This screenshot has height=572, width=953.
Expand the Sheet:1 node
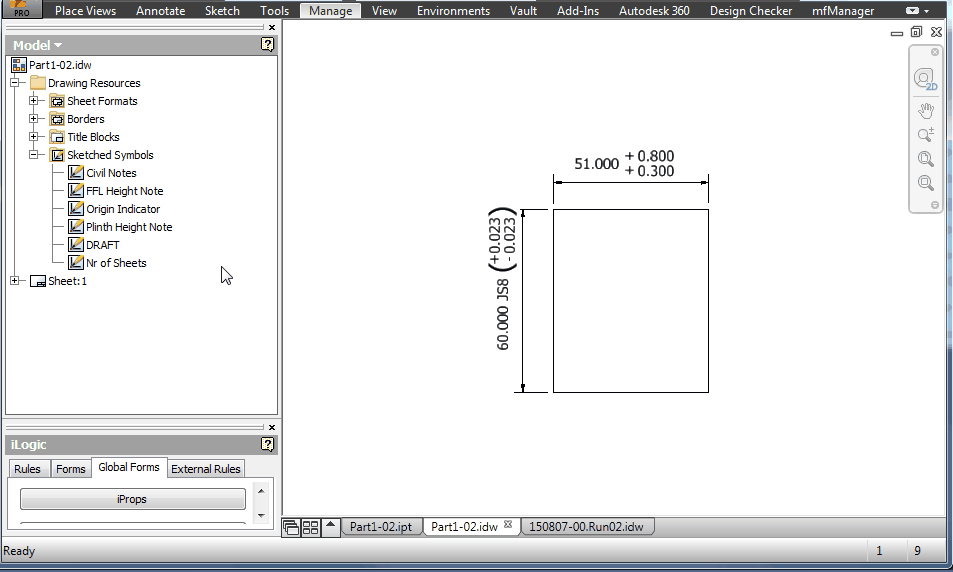click(15, 280)
